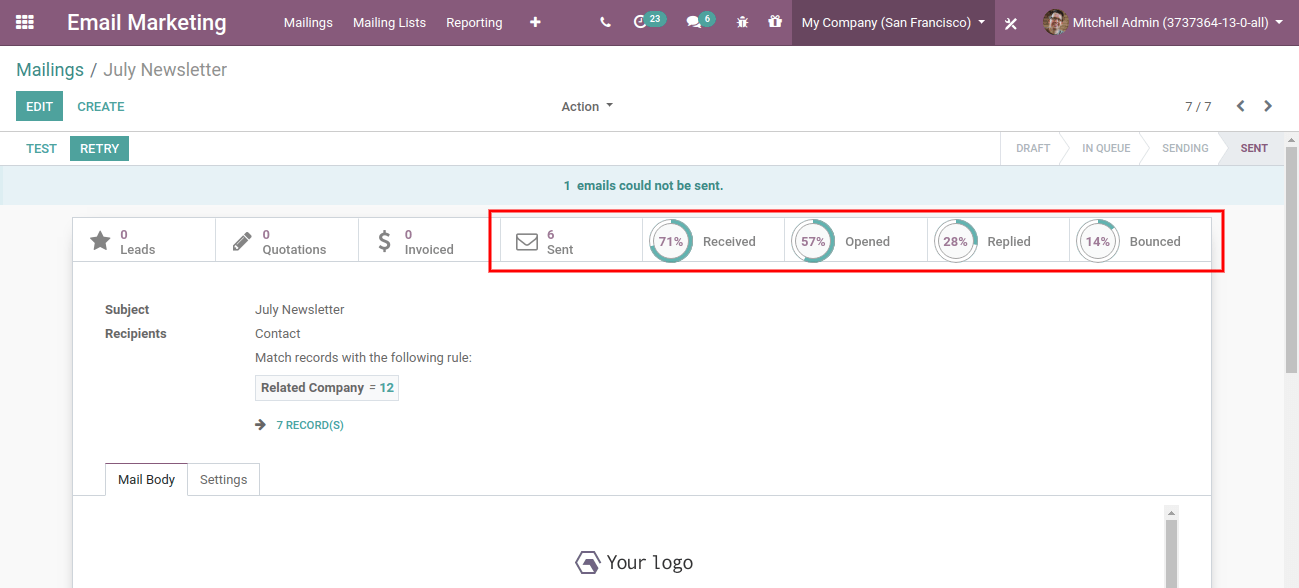Click the EDIT button
Image resolution: width=1299 pixels, height=588 pixels.
pyautogui.click(x=39, y=106)
